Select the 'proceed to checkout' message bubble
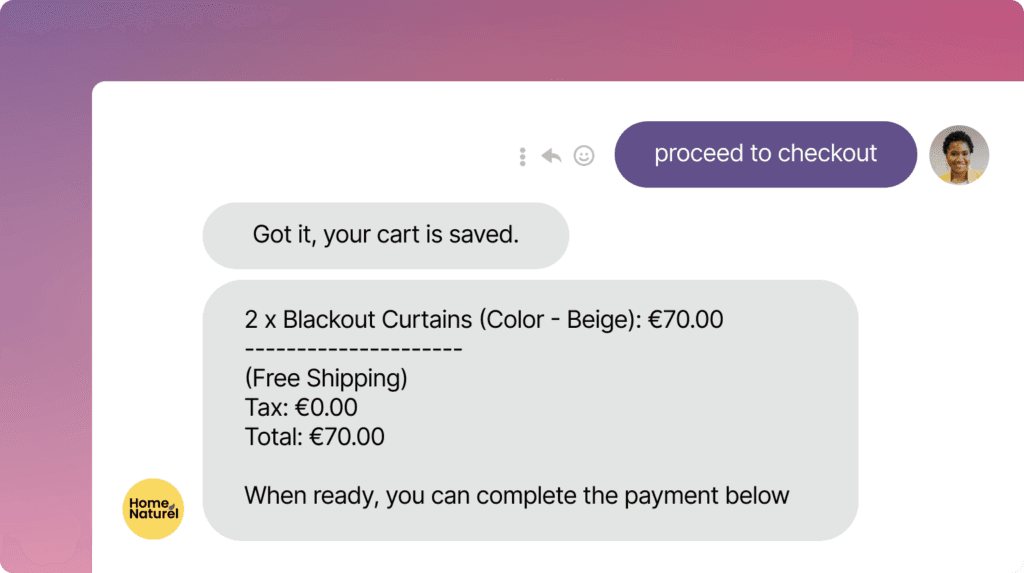 765,154
